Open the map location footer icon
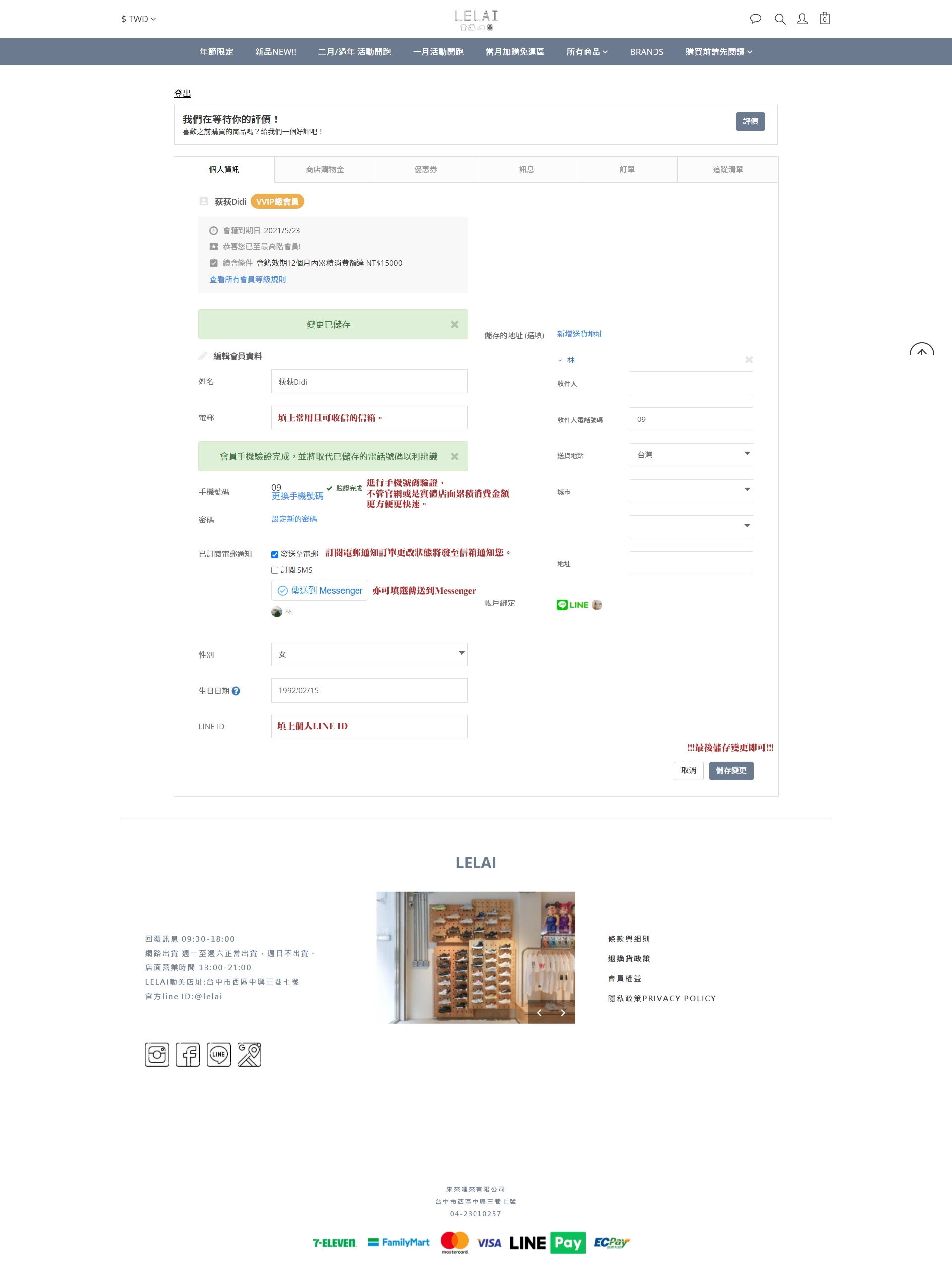This screenshot has width=952, height=1261. click(x=249, y=1054)
